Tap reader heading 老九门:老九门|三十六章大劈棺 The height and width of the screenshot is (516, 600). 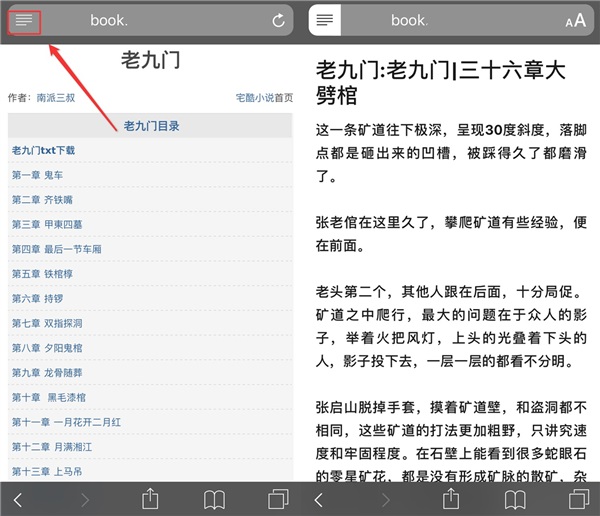441,82
